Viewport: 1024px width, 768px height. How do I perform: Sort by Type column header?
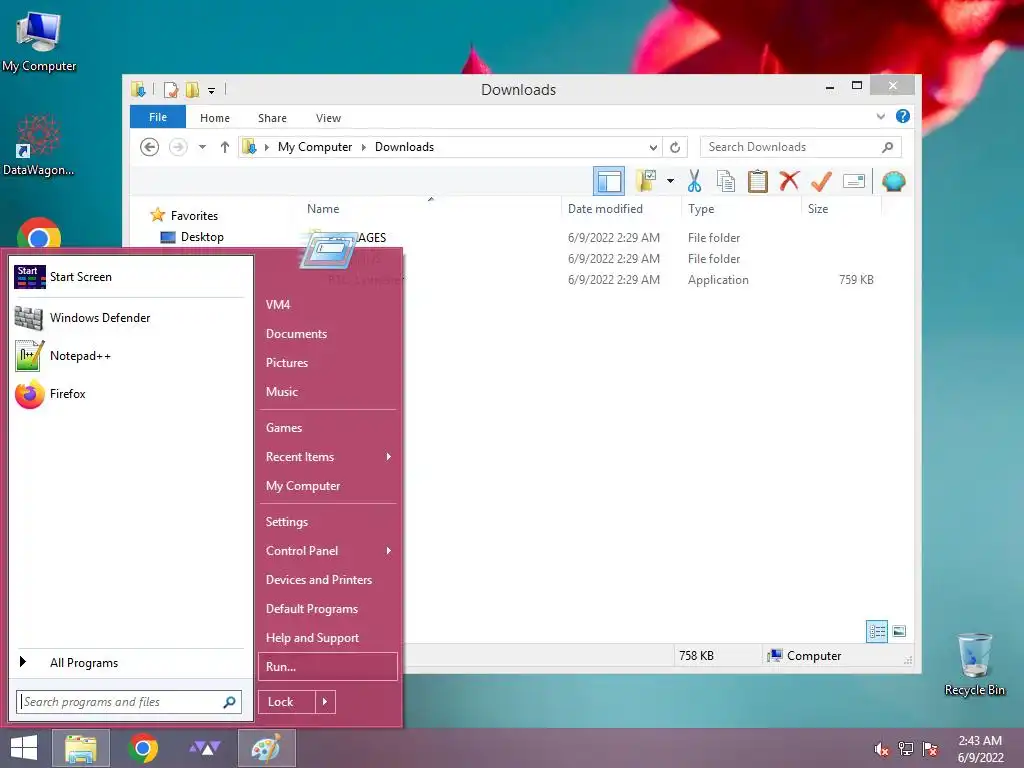(x=701, y=209)
